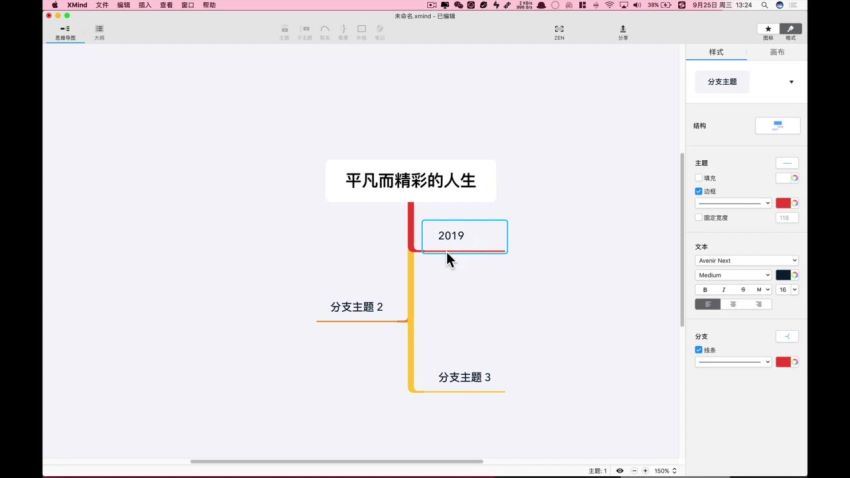850x478 pixels.
Task: Click the volume icon in menu bar
Action: pyautogui.click(x=637, y=5)
